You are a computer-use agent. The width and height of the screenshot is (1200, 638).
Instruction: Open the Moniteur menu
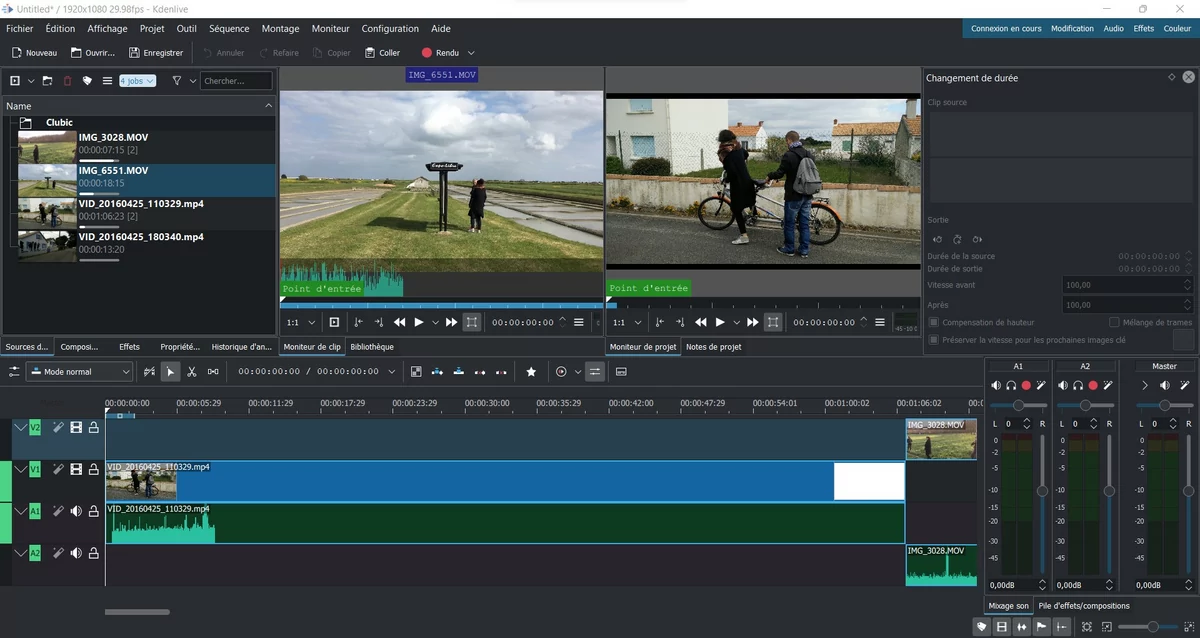point(330,29)
